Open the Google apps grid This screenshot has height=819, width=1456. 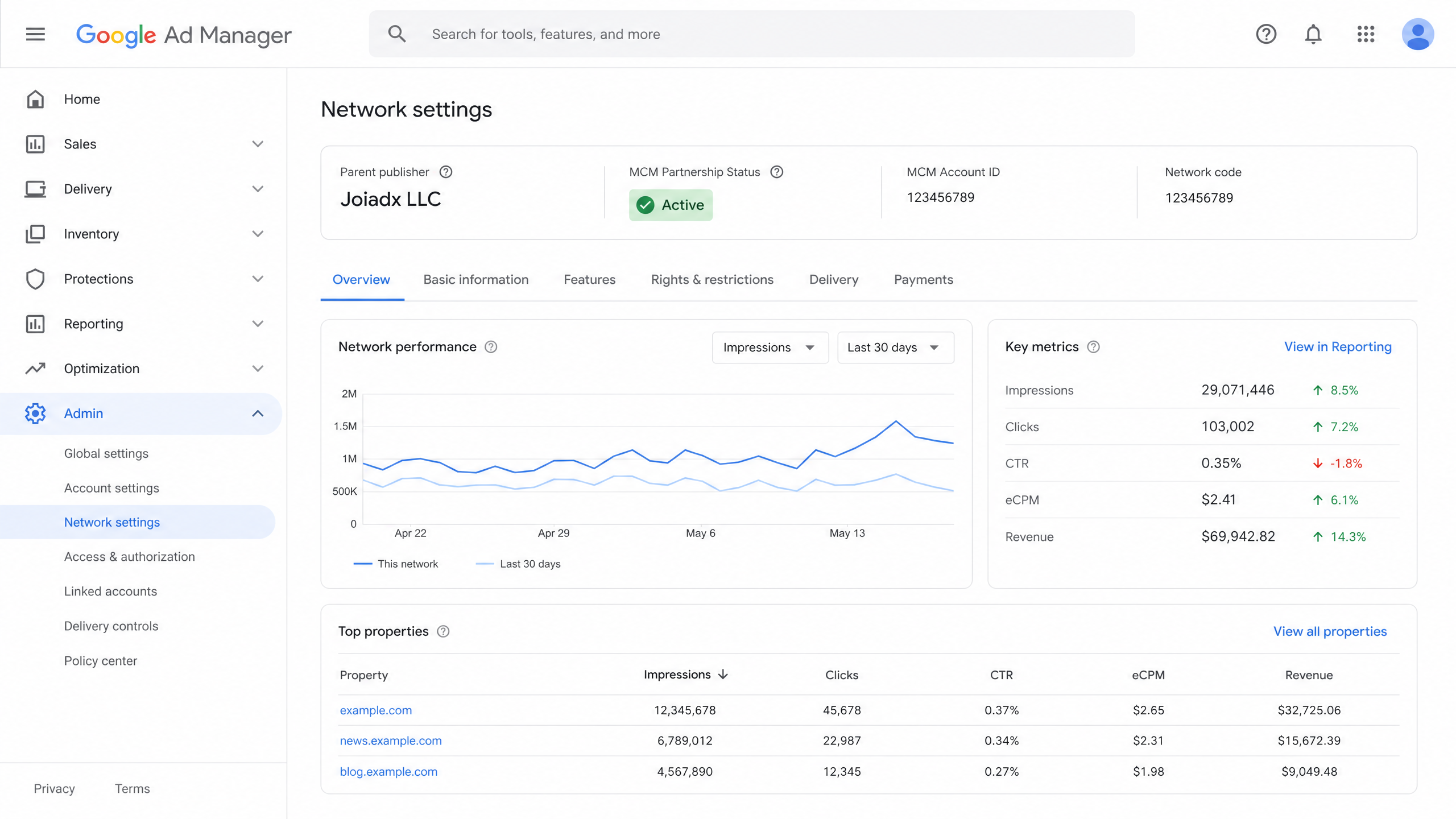click(x=1366, y=34)
